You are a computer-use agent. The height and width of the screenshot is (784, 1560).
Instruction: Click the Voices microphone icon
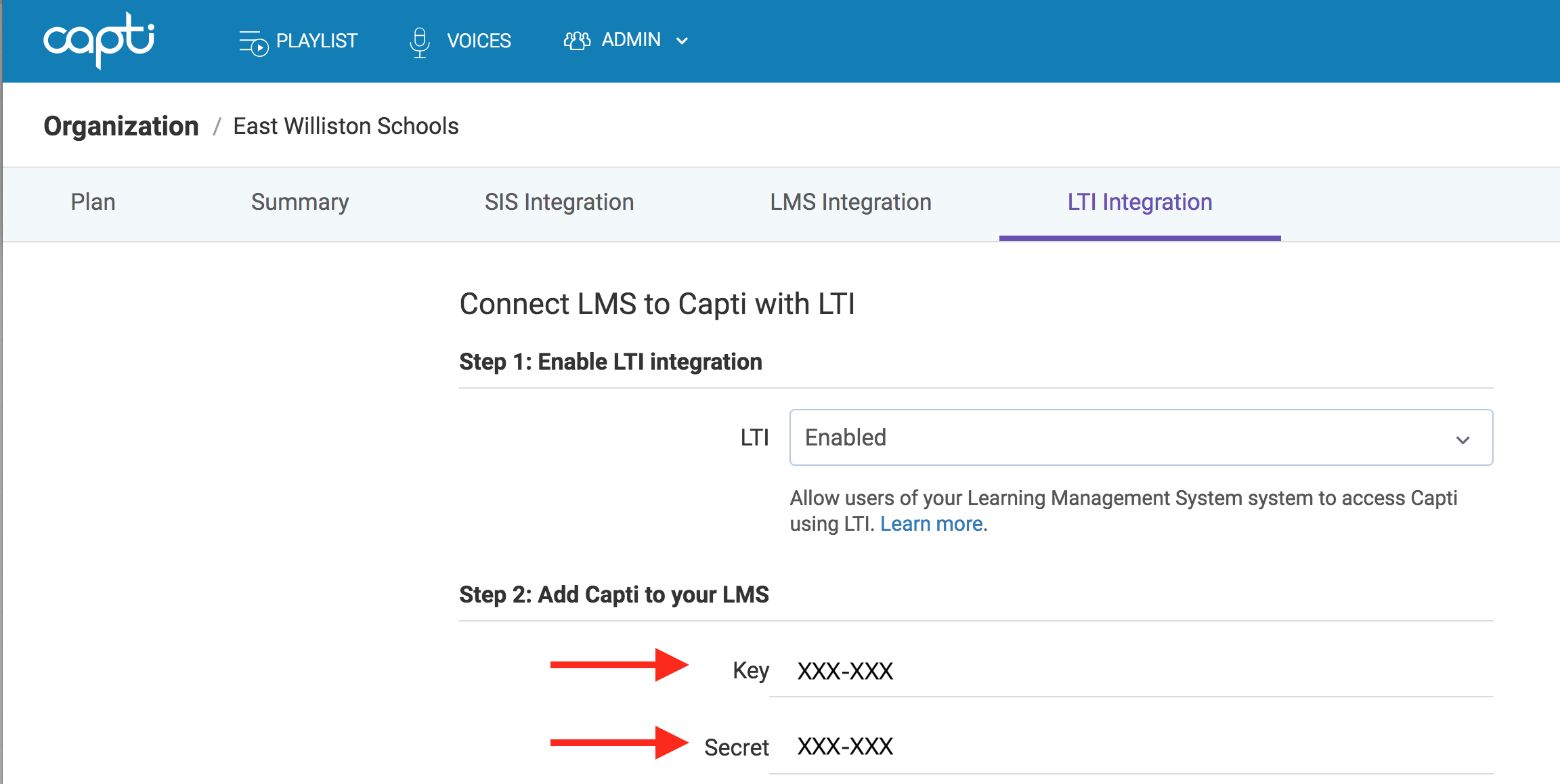pos(420,42)
